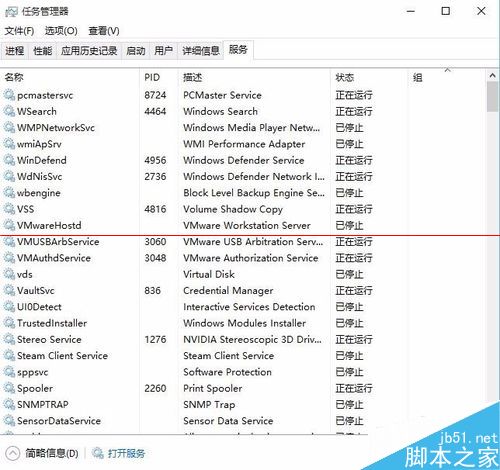Sort services by the 名称 column header

point(70,78)
